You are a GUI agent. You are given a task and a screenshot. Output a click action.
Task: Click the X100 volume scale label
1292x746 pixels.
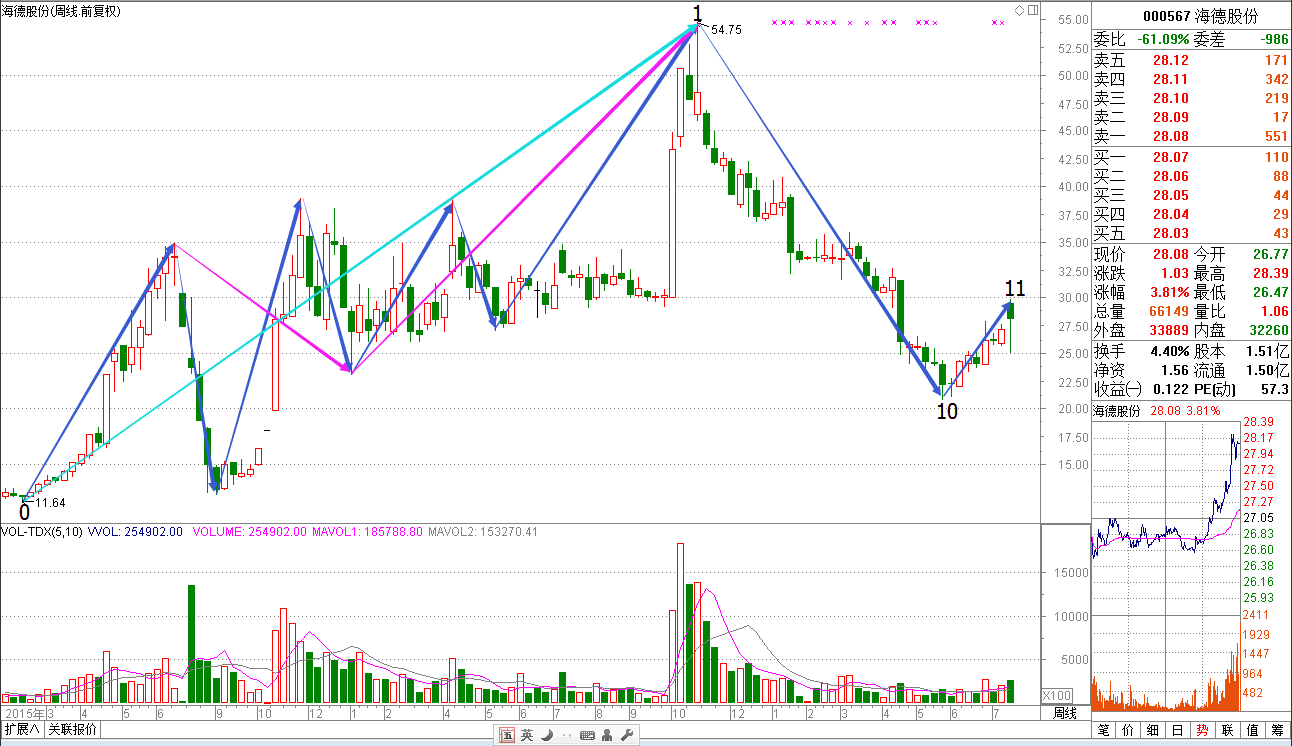click(x=1058, y=695)
